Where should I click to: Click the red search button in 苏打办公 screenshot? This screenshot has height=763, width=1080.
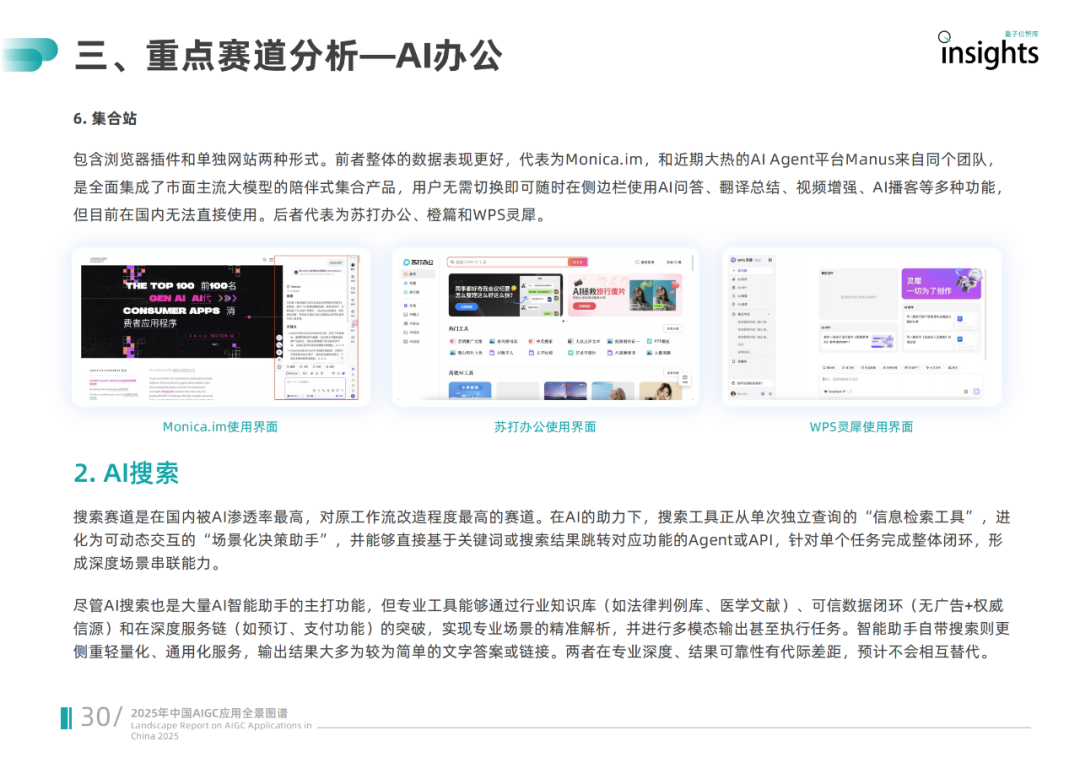[x=577, y=262]
